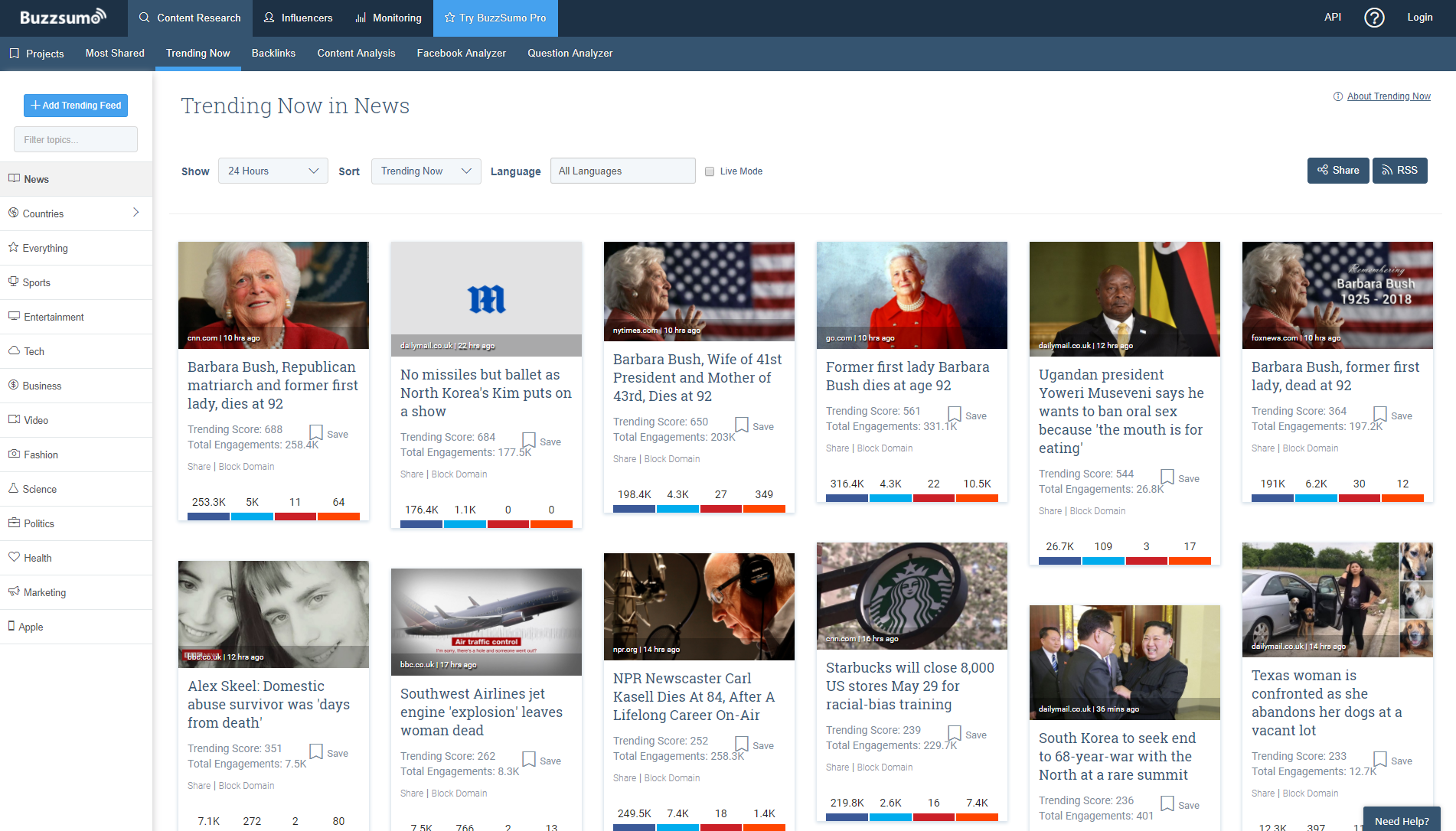Open the All Languages dropdown
The image size is (1456, 831).
click(622, 171)
